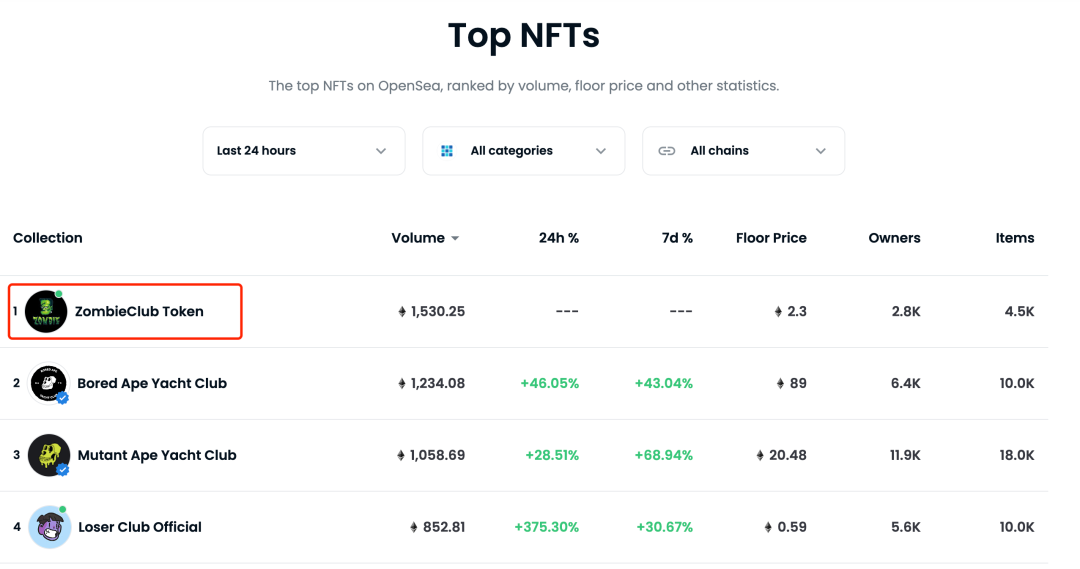The height and width of the screenshot is (569, 1080).
Task: Expand the All categories dropdown
Action: point(523,151)
